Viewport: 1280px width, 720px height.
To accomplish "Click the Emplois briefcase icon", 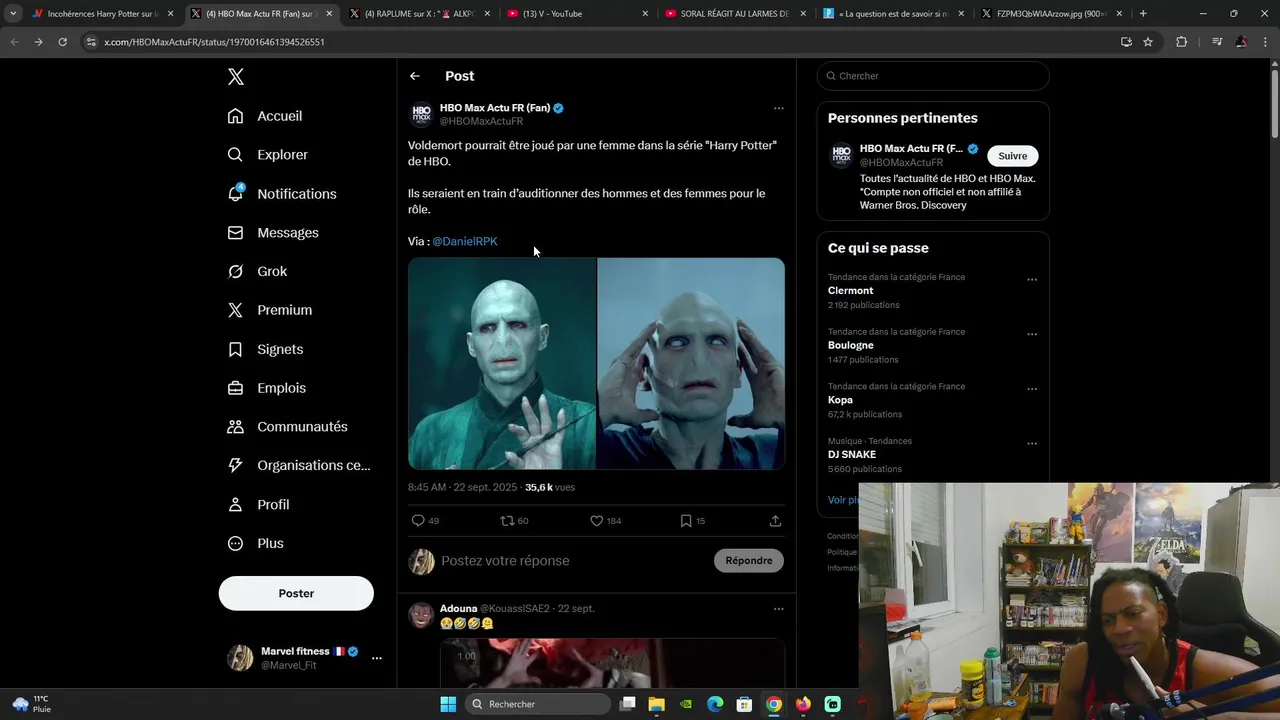I will [x=235, y=388].
